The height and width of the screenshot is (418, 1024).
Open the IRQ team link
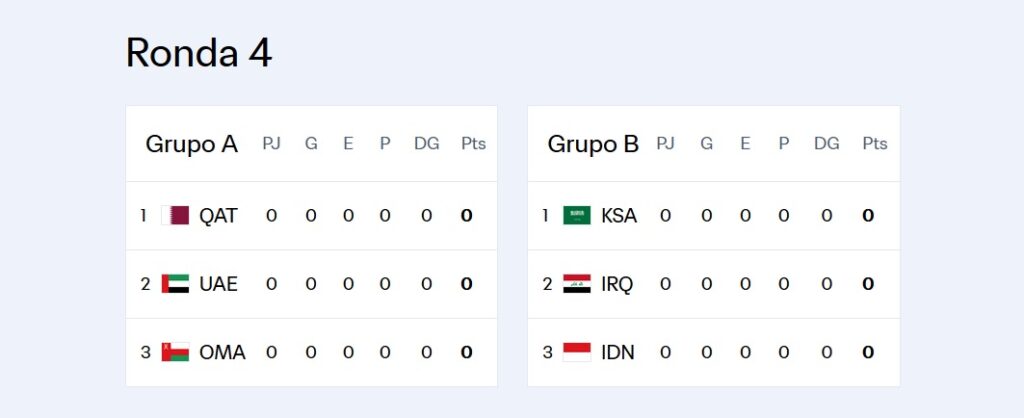tap(617, 284)
